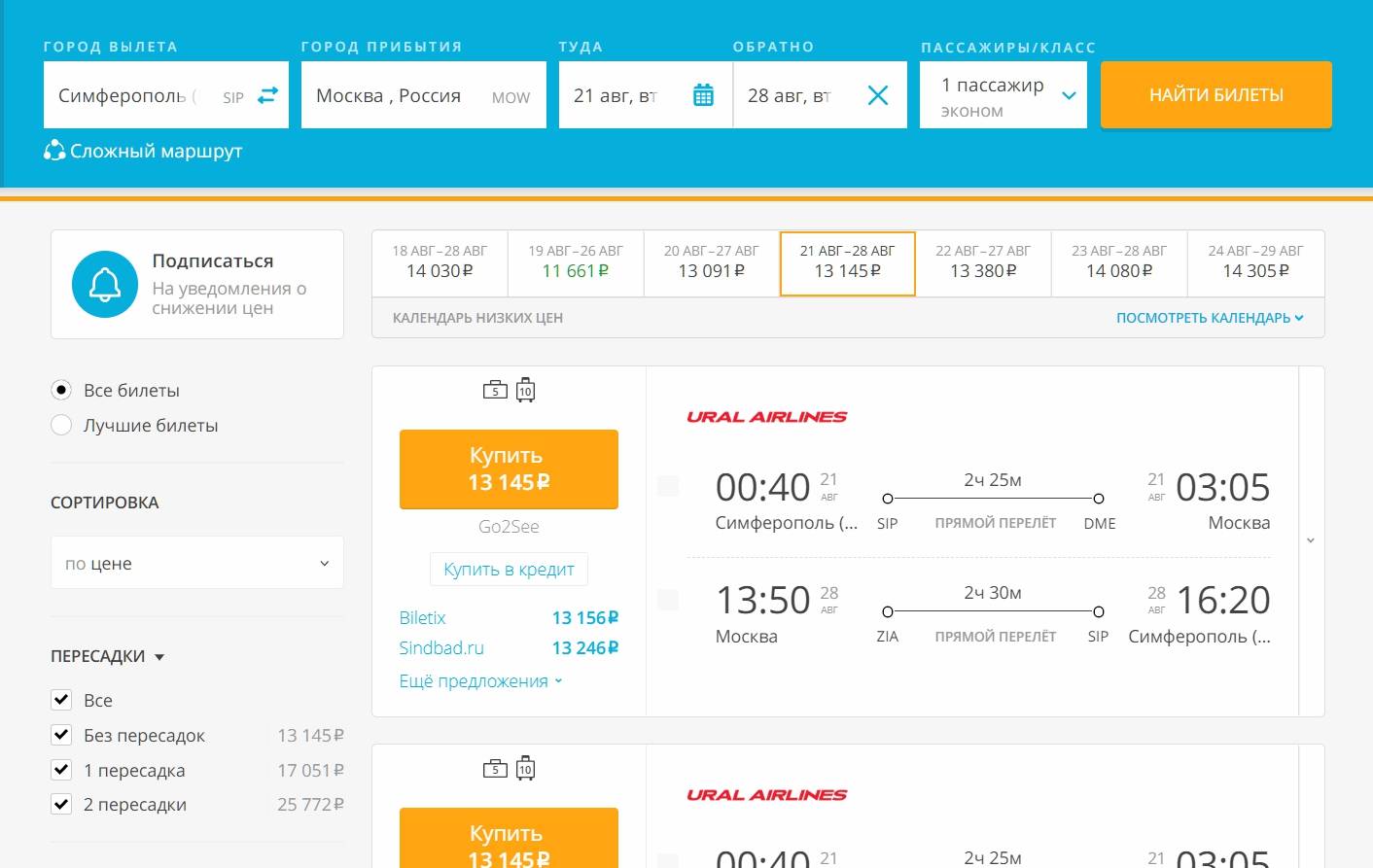Click the '21 авг, вт' departure date field

pos(645,95)
